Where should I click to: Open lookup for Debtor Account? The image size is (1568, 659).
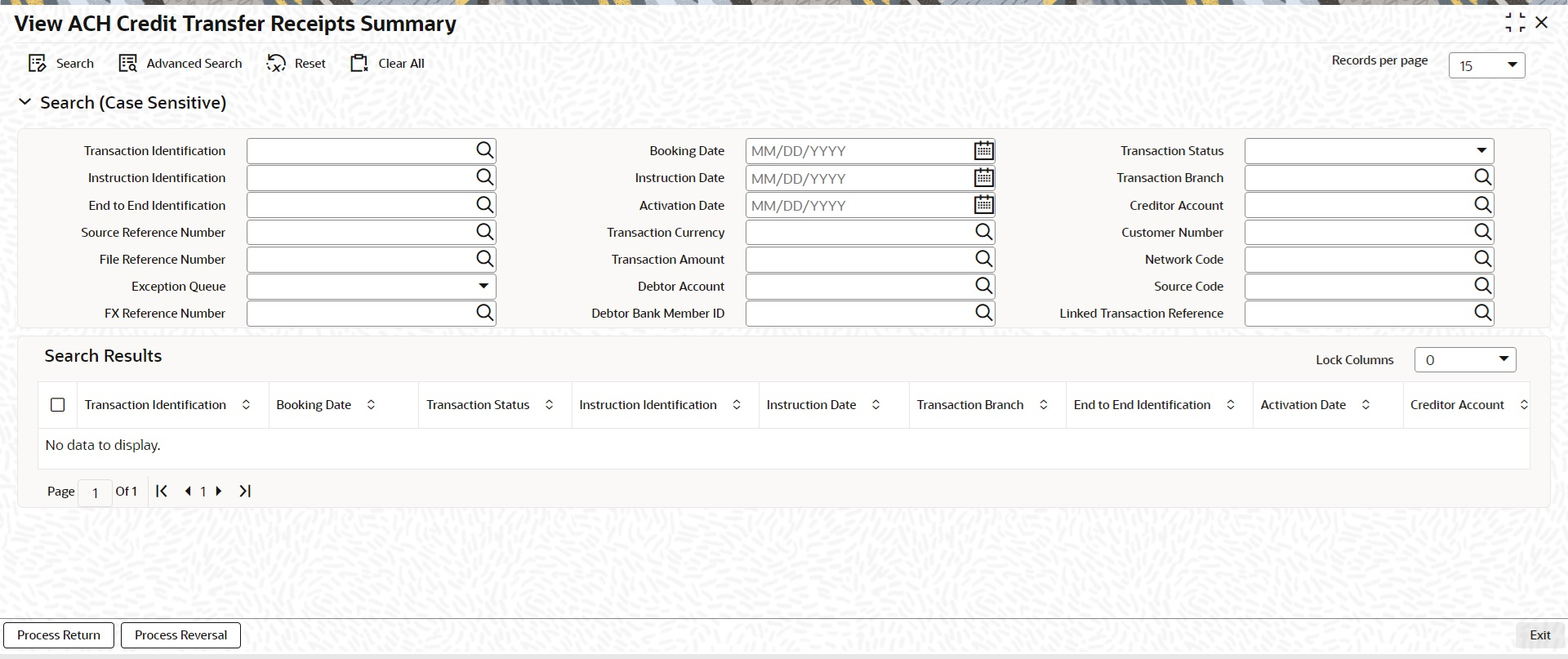click(984, 286)
